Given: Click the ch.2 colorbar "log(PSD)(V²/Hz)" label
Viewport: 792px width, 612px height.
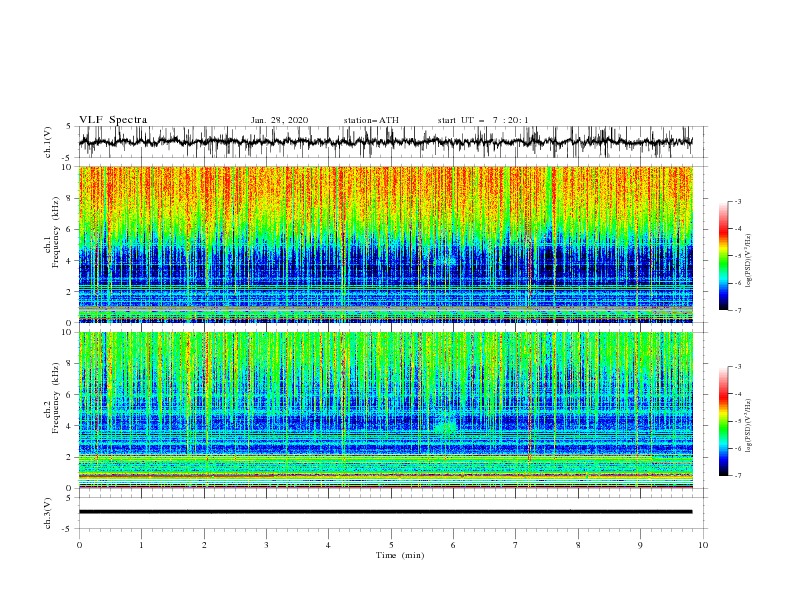Looking at the screenshot, I should click(749, 426).
